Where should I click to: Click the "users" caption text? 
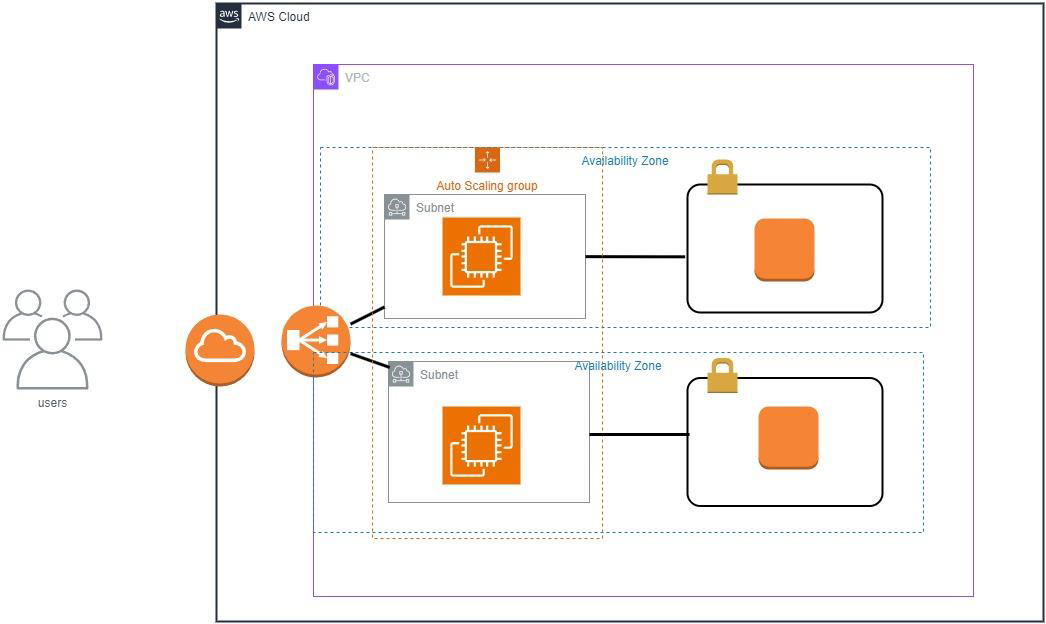coord(52,403)
